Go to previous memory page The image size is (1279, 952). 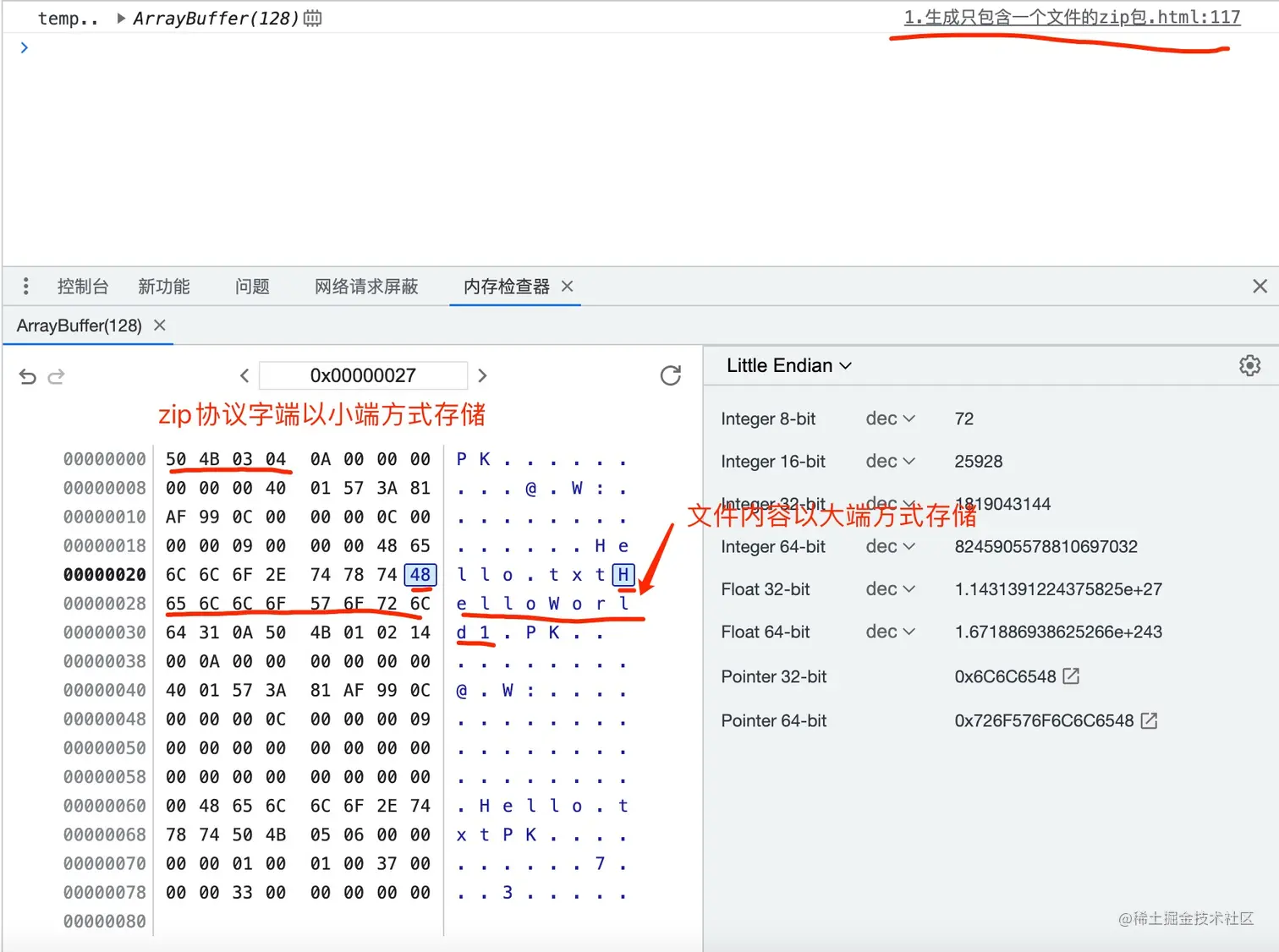coord(244,375)
